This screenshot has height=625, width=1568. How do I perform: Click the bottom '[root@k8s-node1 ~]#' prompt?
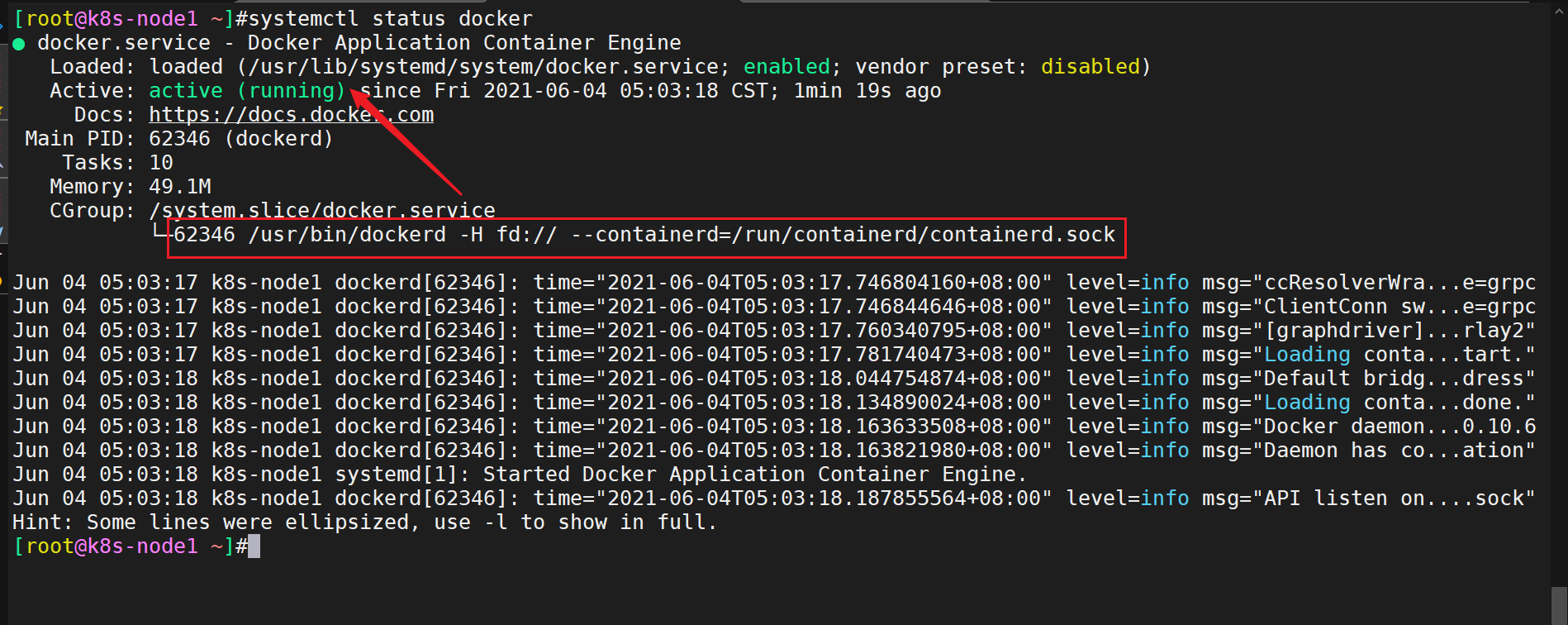131,546
